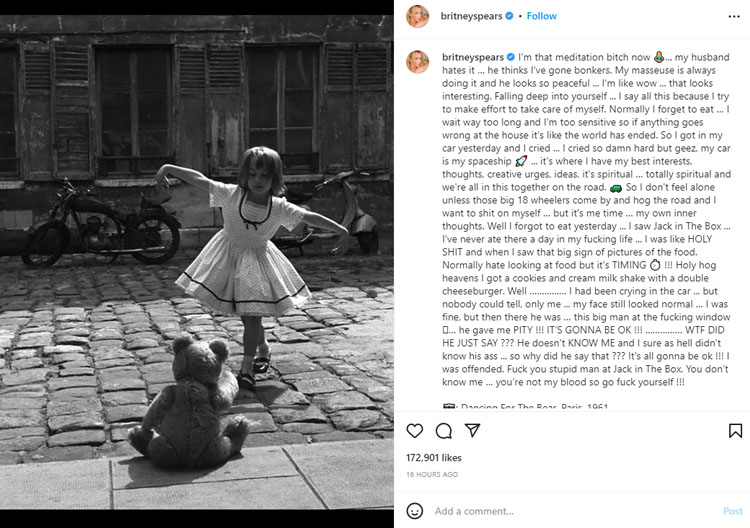Open the emoji picker in comment box

coord(415,511)
